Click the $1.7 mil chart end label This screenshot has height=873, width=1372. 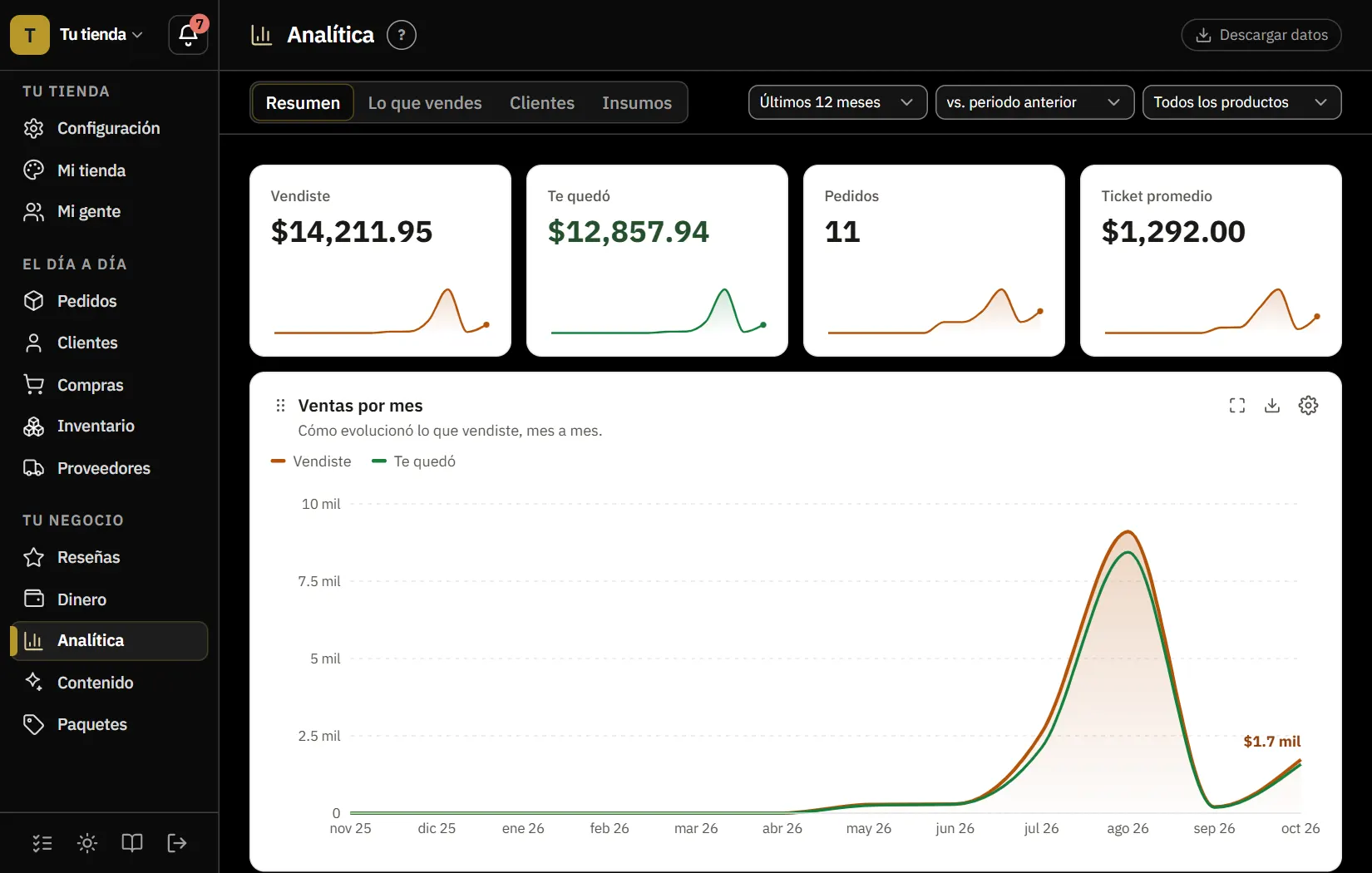tap(1271, 741)
